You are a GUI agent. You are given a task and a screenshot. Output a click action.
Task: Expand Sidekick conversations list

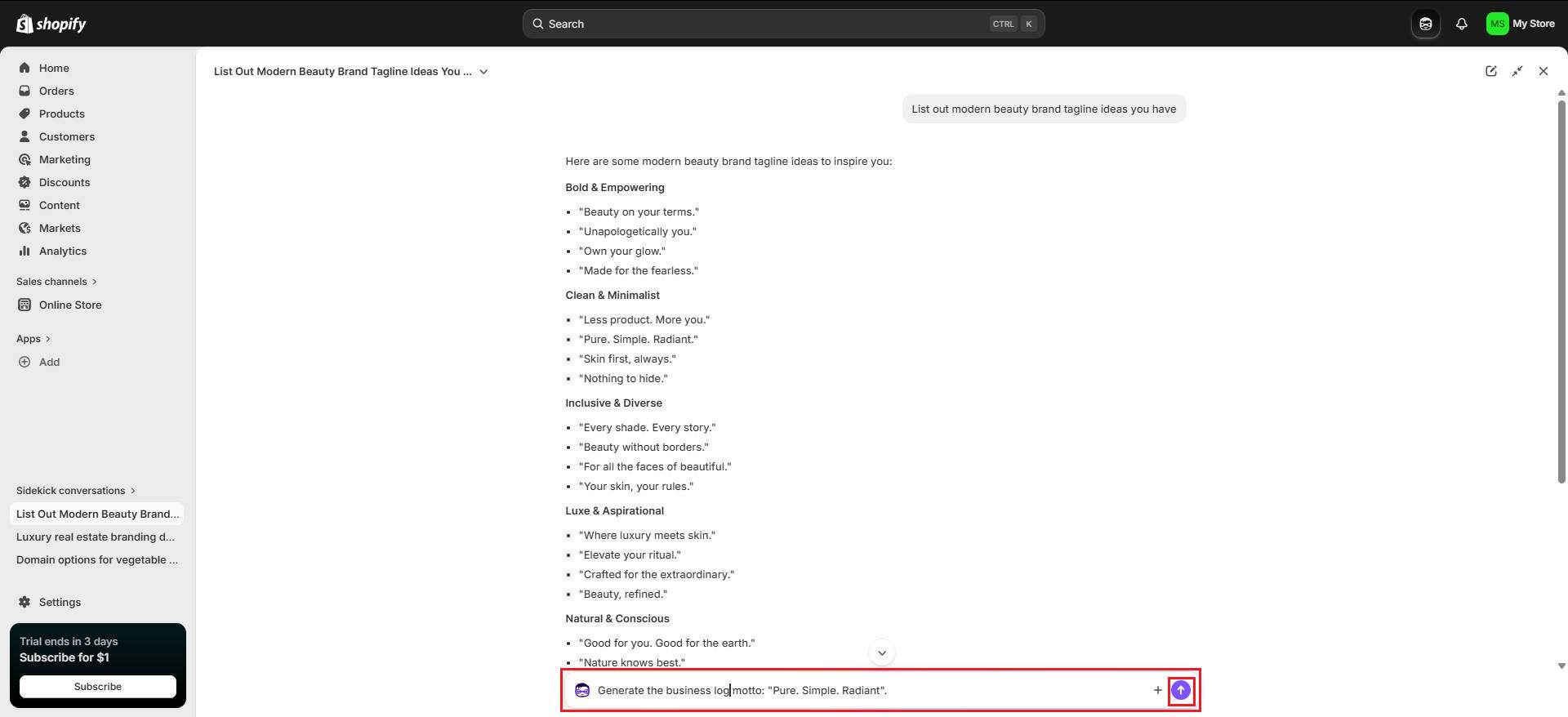[76, 491]
